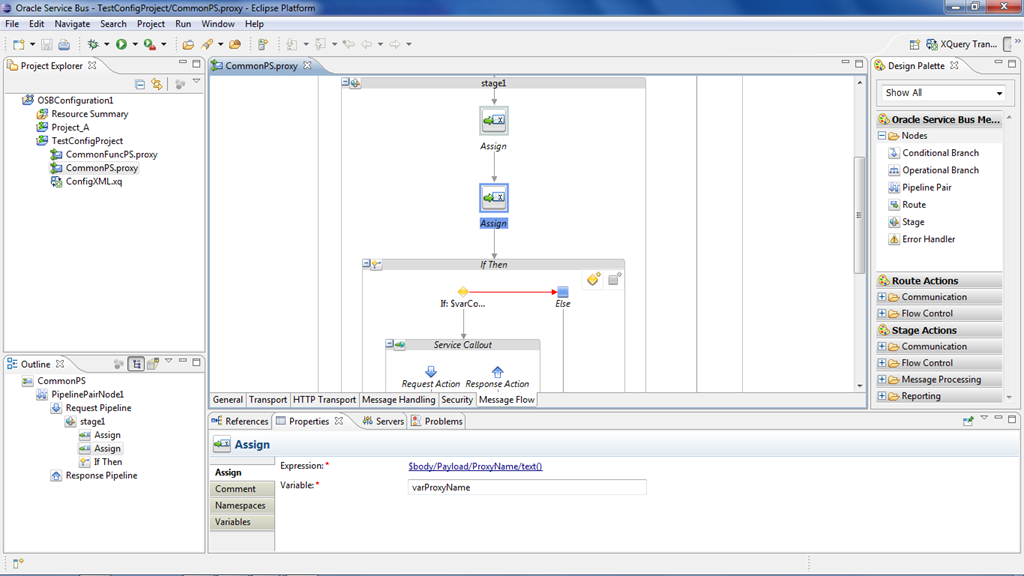Toggle the highlighted tree view button in Outline
Image resolution: width=1024 pixels, height=576 pixels.
pyautogui.click(x=137, y=364)
